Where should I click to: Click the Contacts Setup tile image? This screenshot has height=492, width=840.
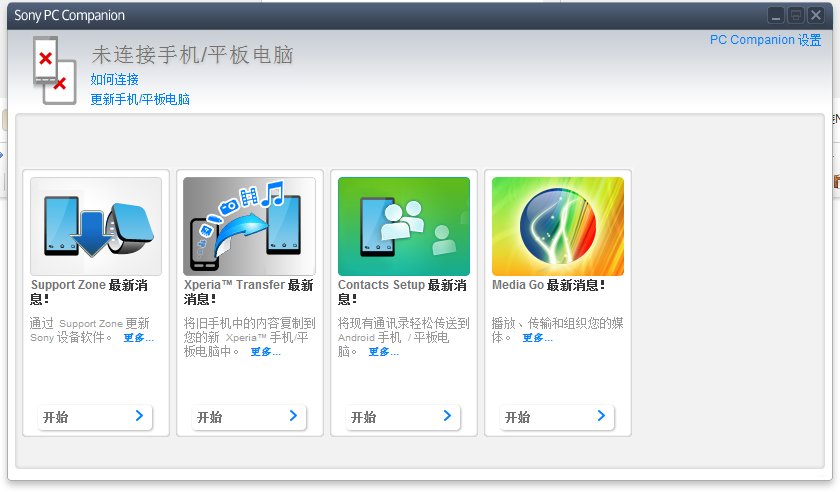click(x=403, y=226)
